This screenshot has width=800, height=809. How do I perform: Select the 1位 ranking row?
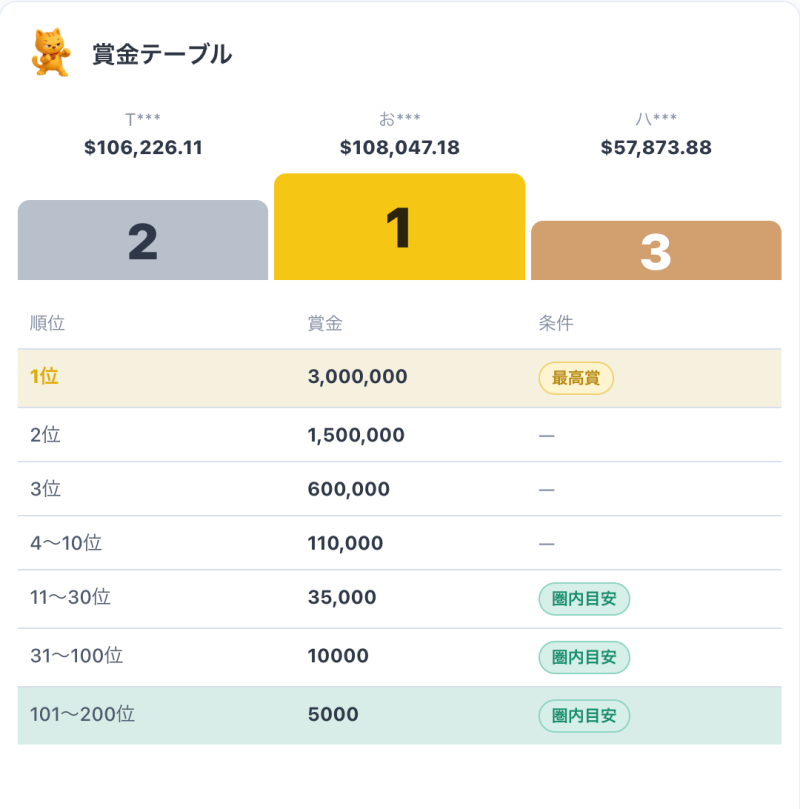pyautogui.click(x=400, y=378)
